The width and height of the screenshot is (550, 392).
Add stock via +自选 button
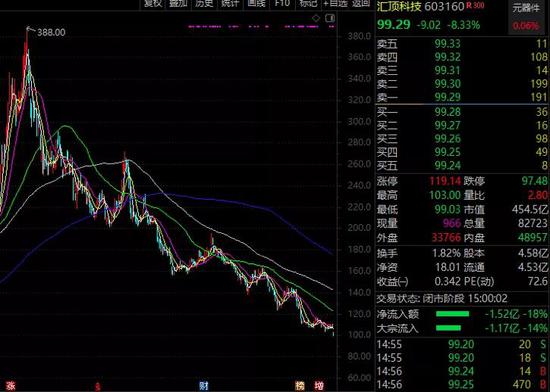click(x=336, y=4)
